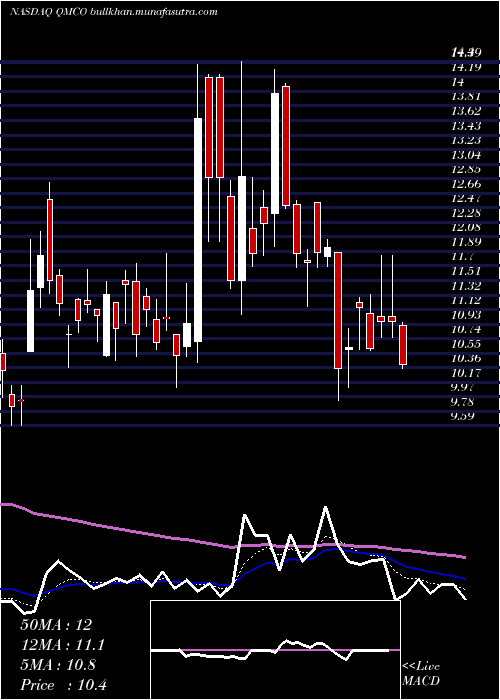
Task: Select the 9.97 price axis label
Action: click(x=462, y=387)
